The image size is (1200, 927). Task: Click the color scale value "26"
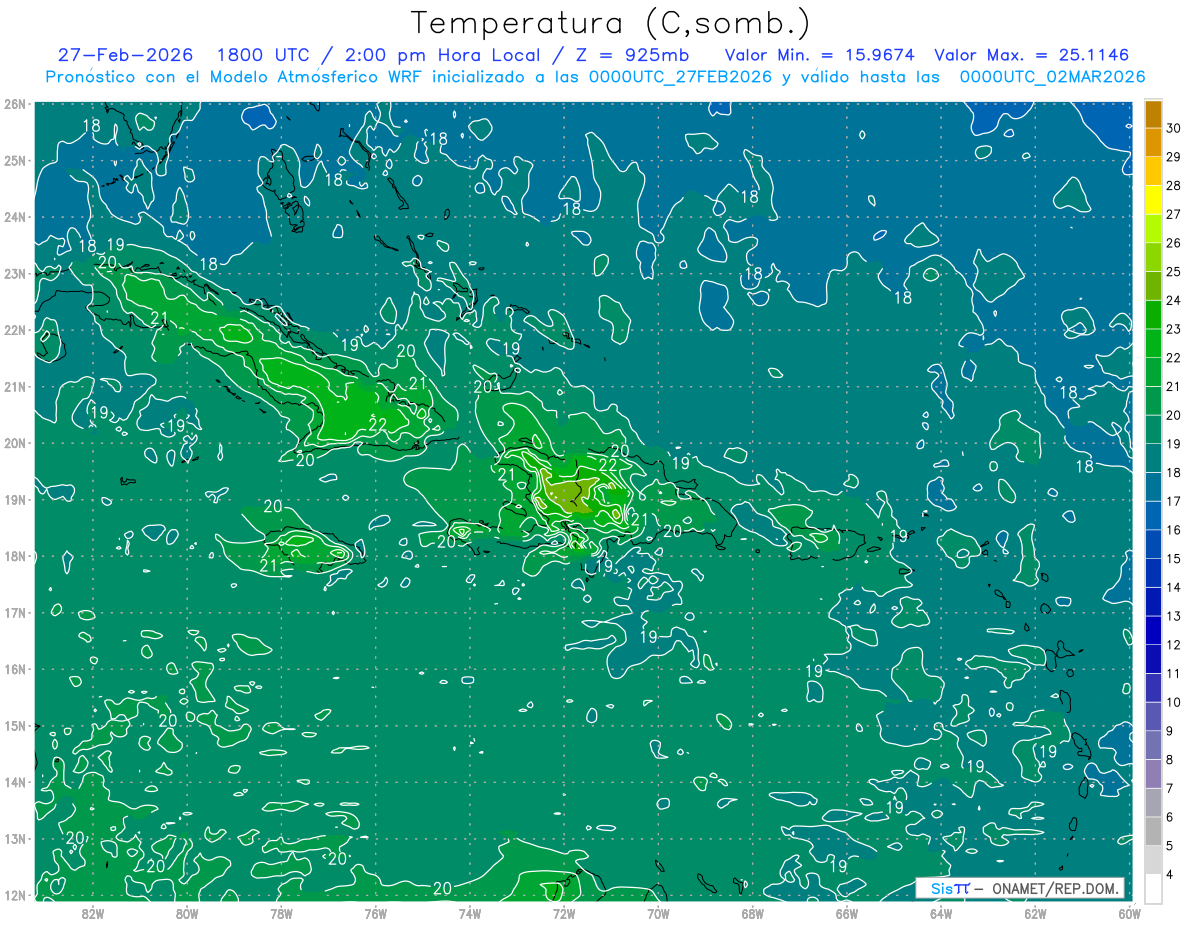[x=1173, y=243]
